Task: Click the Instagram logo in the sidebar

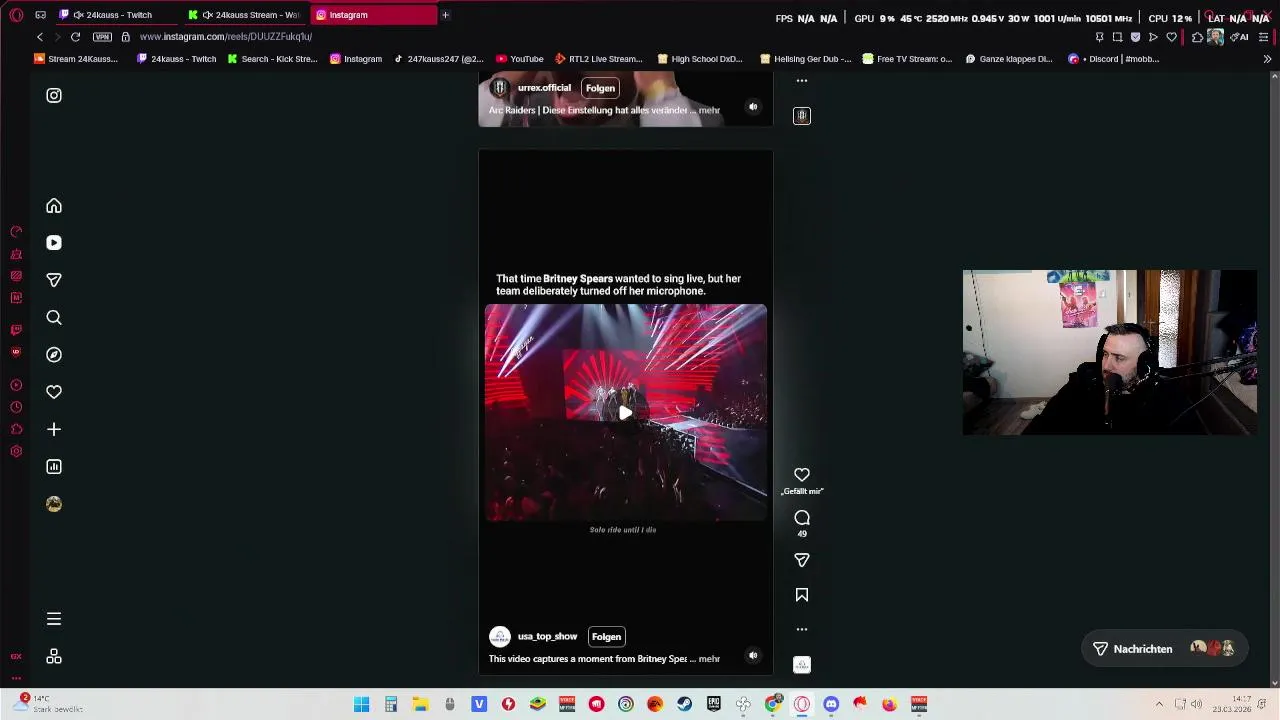Action: [x=54, y=95]
